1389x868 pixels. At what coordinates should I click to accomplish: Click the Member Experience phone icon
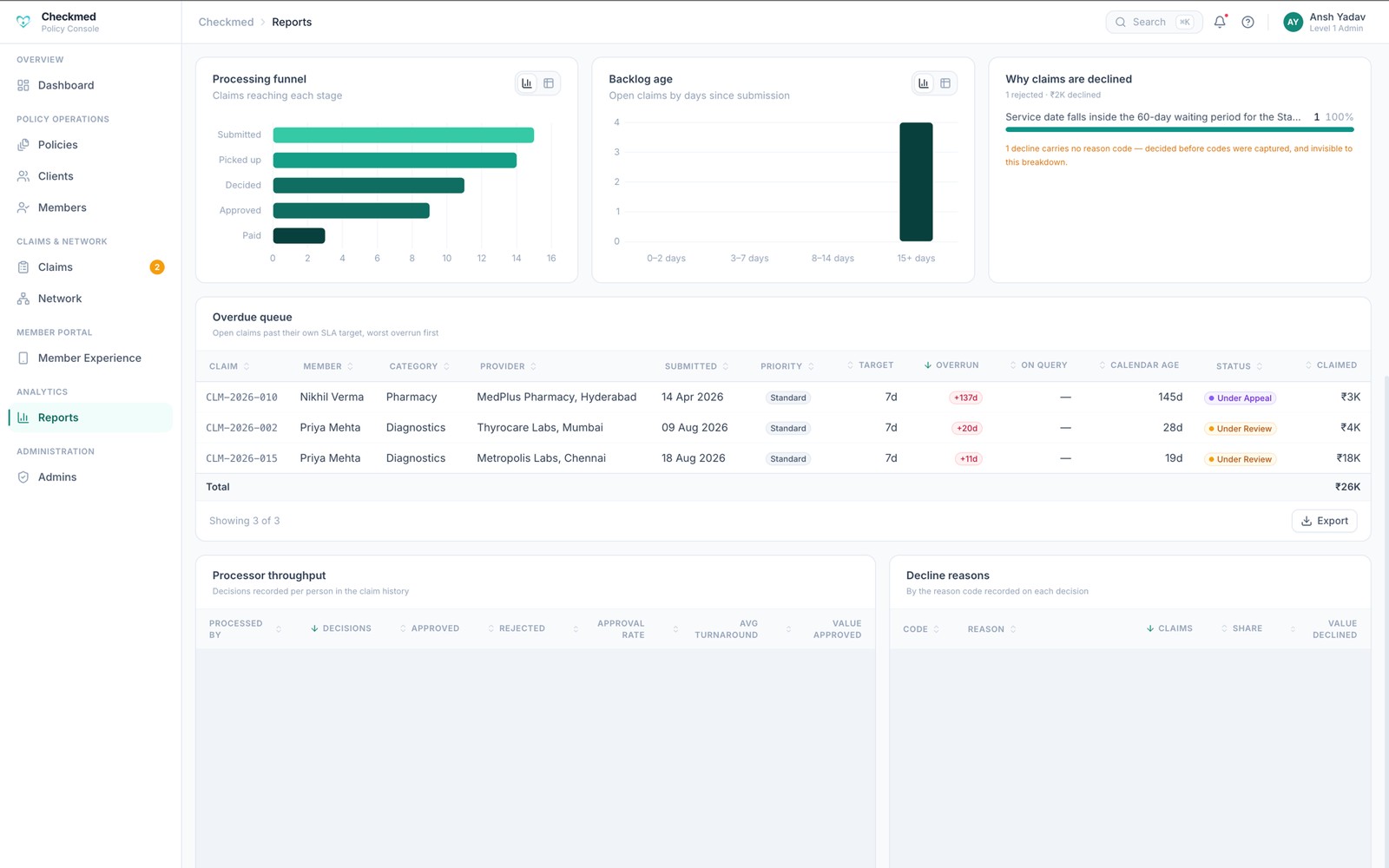click(23, 358)
